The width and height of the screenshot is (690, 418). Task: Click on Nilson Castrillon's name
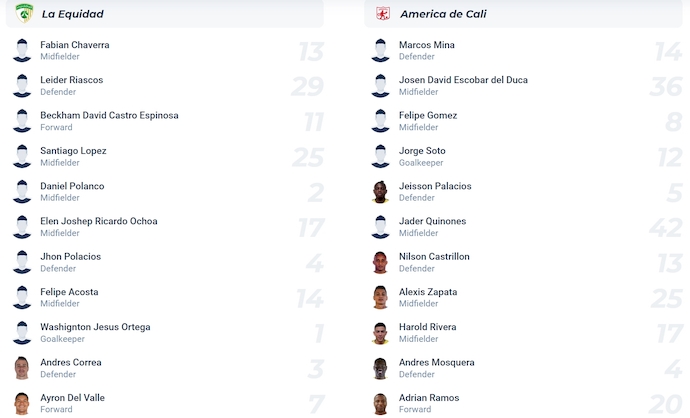(x=434, y=257)
